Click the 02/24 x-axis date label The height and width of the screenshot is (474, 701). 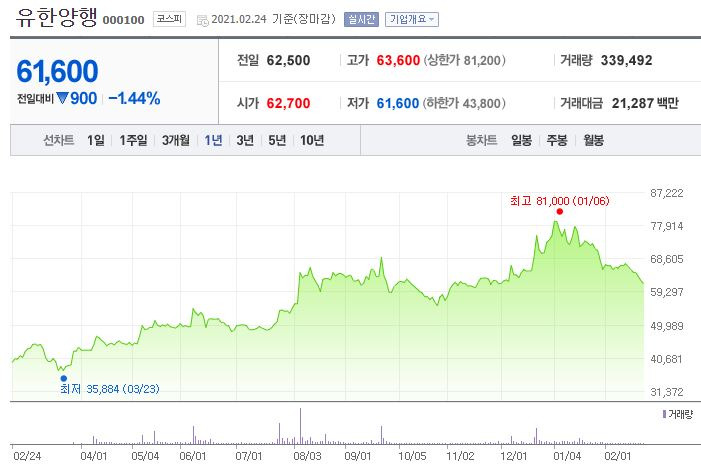27,456
